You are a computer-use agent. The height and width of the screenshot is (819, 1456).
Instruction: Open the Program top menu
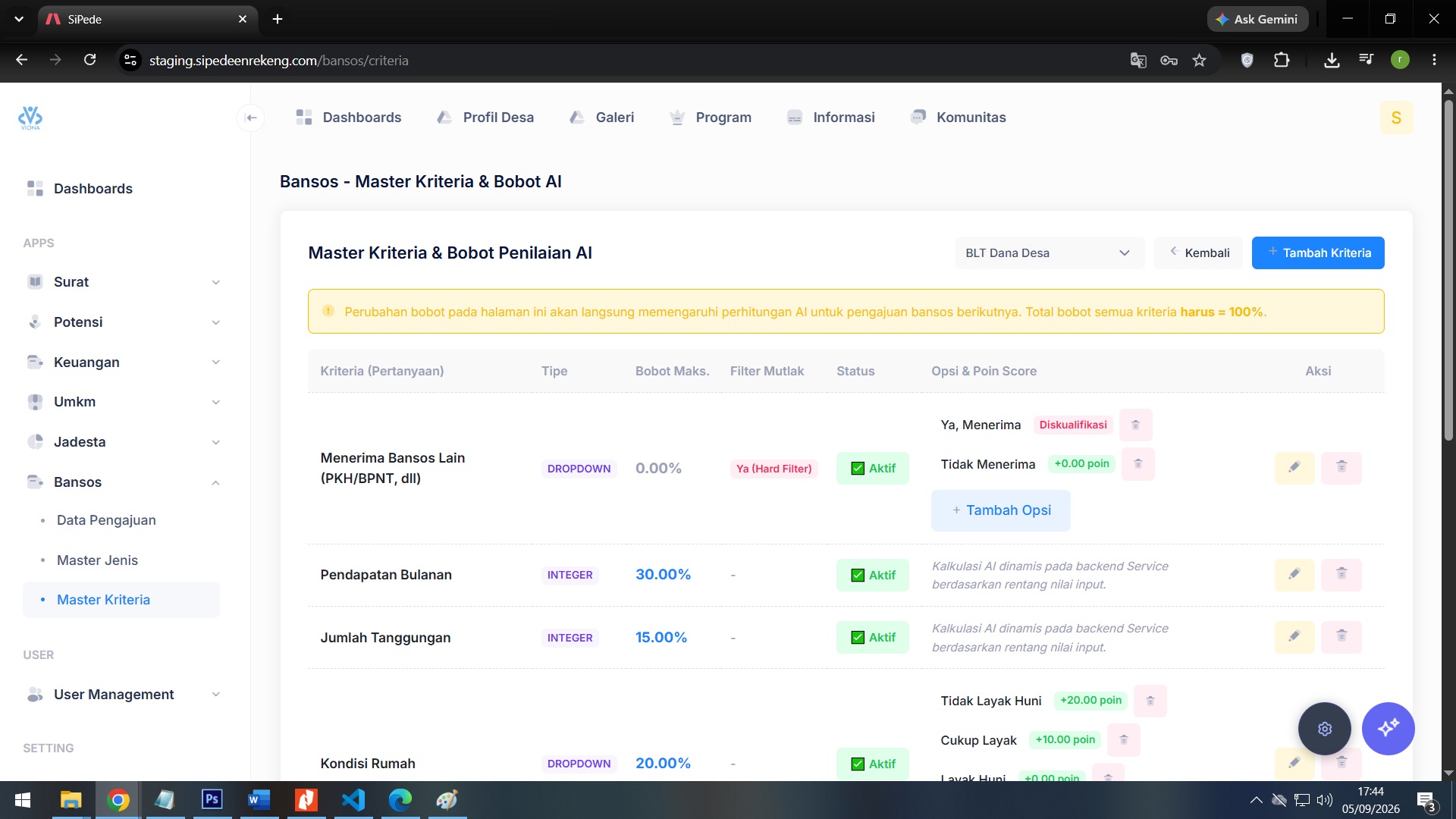(711, 118)
